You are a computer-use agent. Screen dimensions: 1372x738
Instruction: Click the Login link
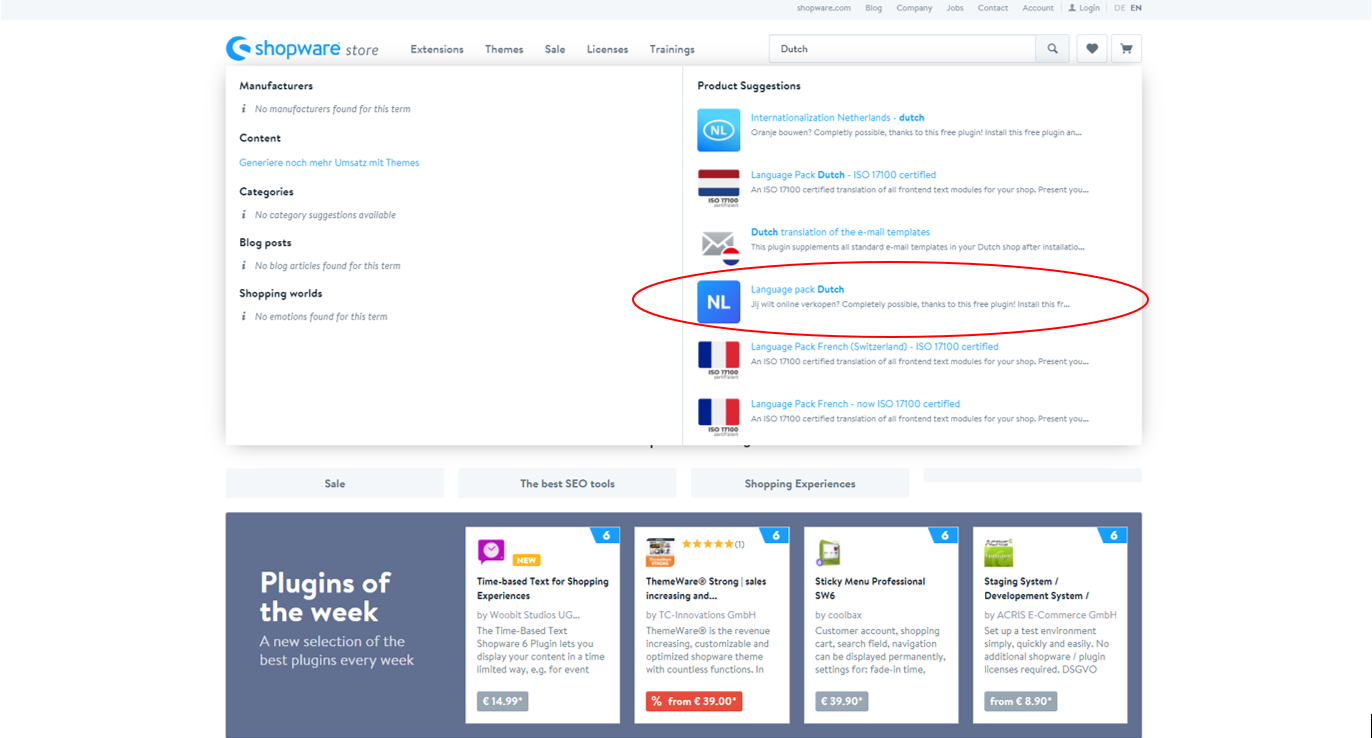(1084, 8)
